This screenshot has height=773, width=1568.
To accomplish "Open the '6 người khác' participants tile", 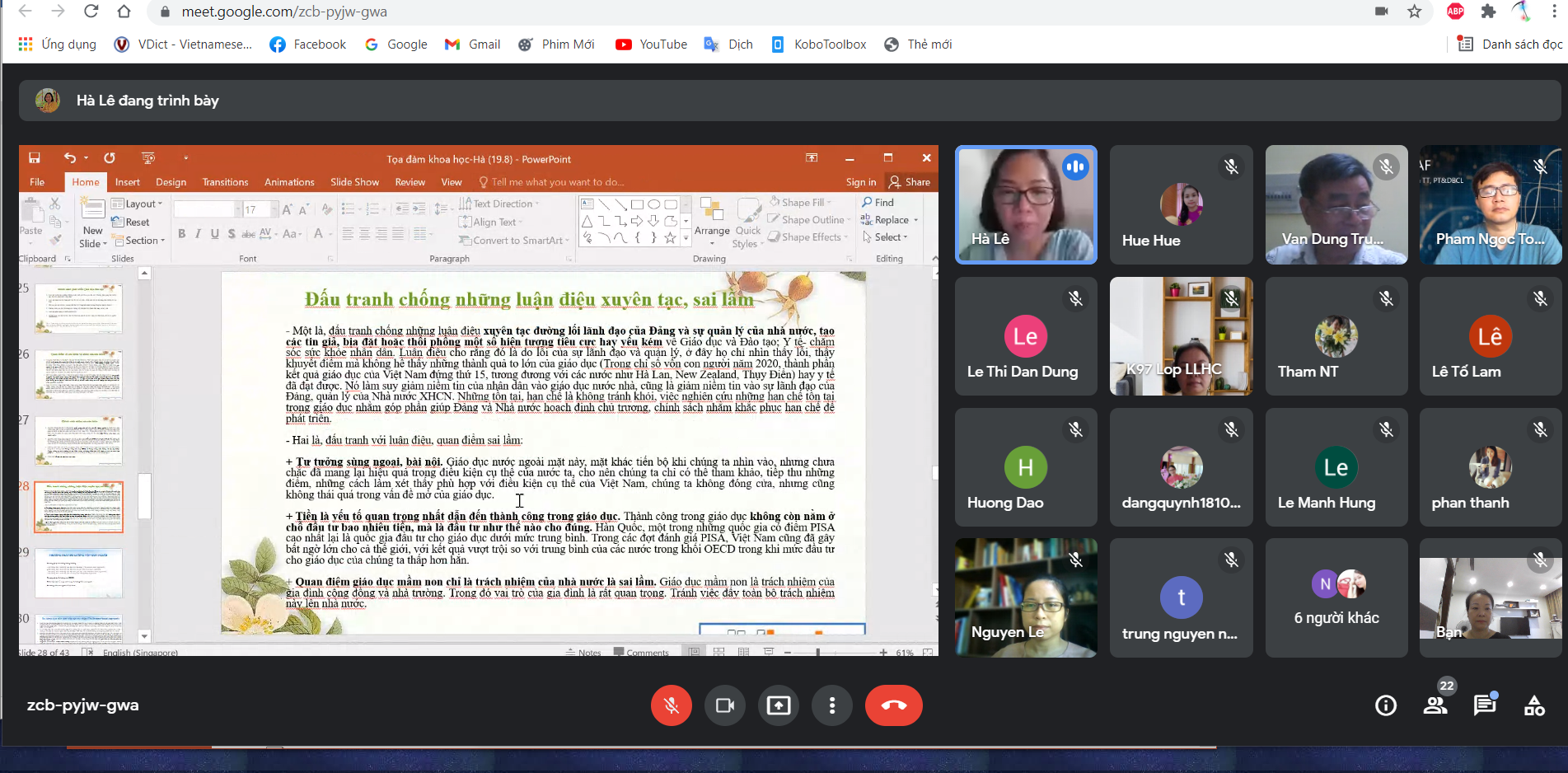I will pyautogui.click(x=1336, y=598).
